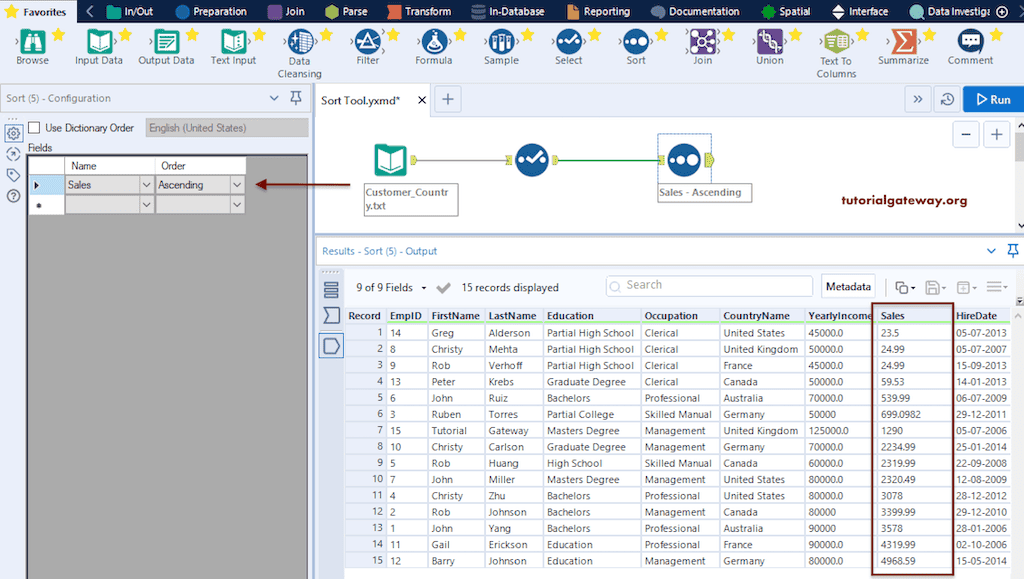Select the Sort node on canvas

coord(682,159)
